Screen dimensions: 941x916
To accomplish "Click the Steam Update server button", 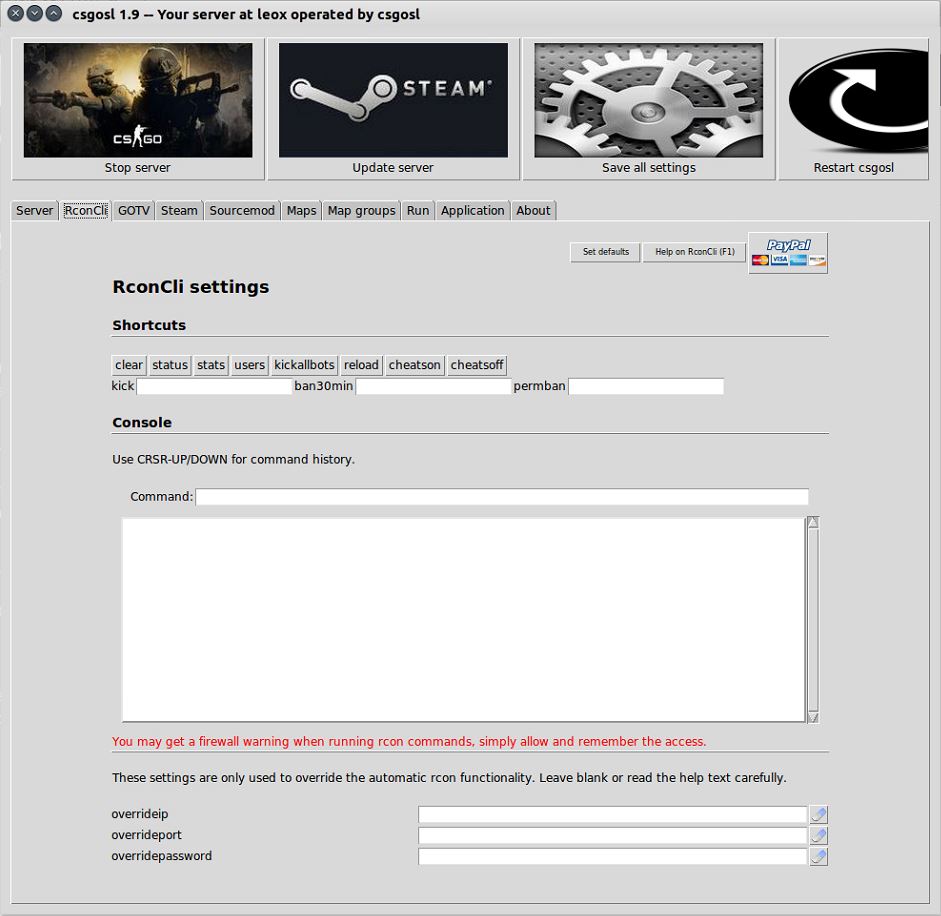I will pyautogui.click(x=393, y=109).
